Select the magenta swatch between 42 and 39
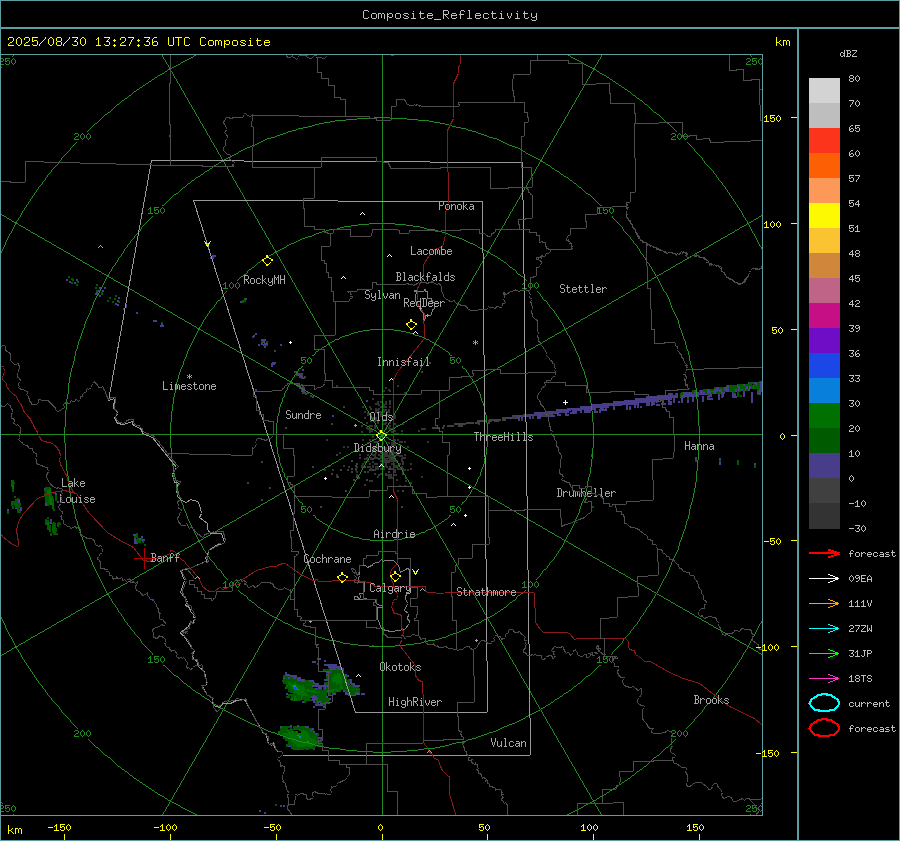 click(x=824, y=316)
